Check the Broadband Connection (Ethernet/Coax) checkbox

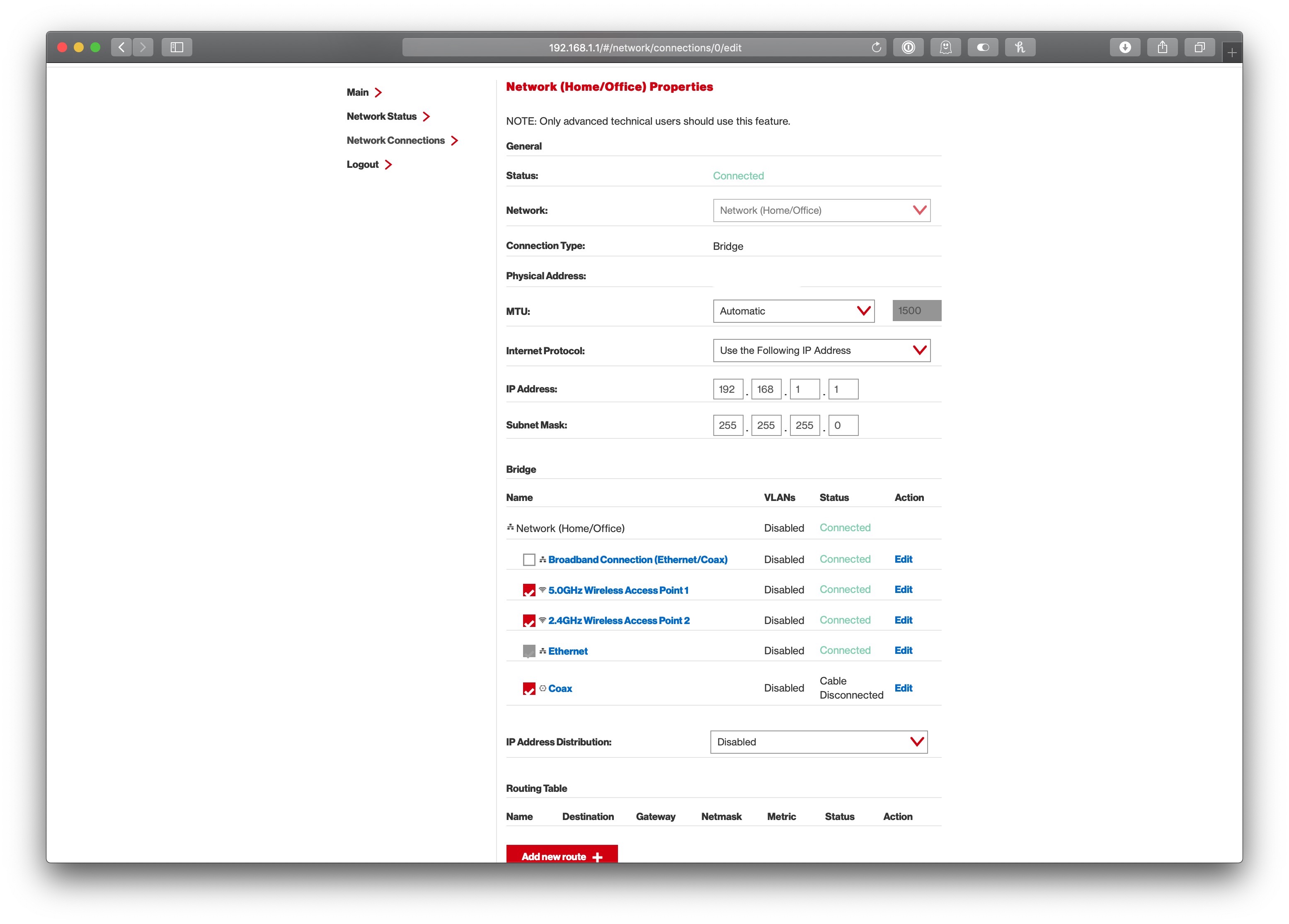tap(528, 560)
